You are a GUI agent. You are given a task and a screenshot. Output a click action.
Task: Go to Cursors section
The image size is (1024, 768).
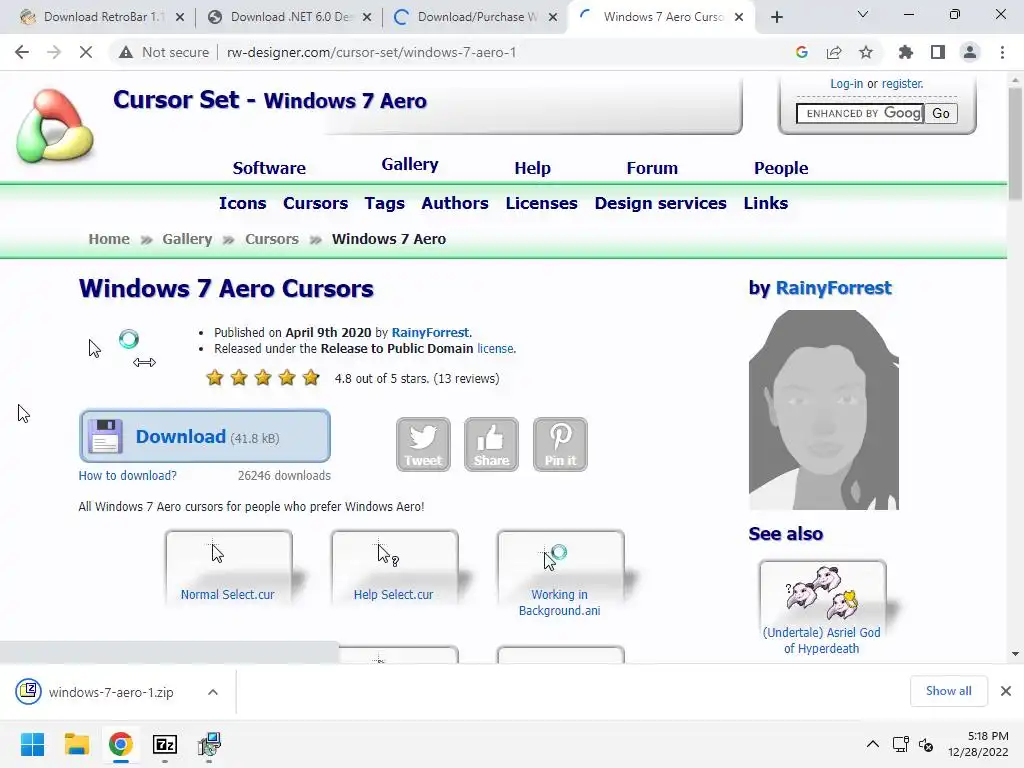click(315, 203)
